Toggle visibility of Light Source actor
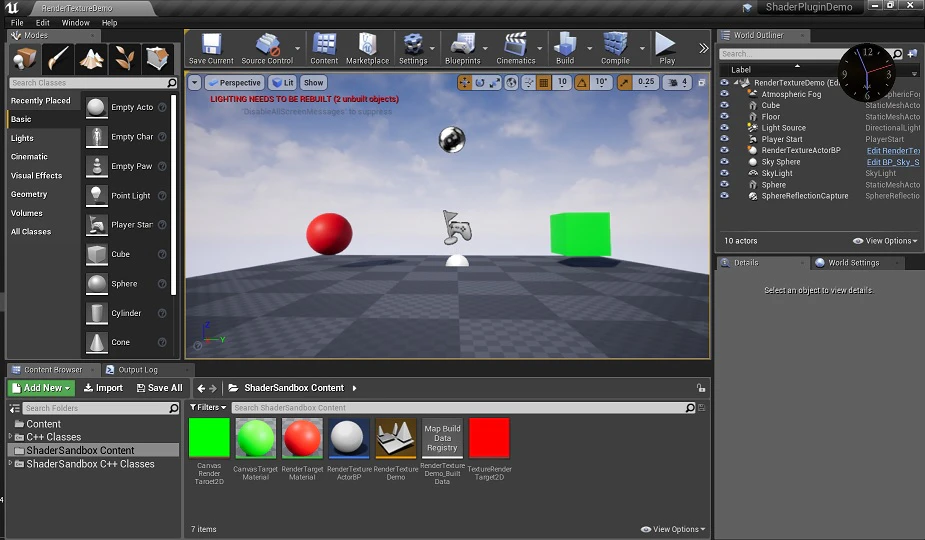This screenshot has width=925, height=540. 724,127
